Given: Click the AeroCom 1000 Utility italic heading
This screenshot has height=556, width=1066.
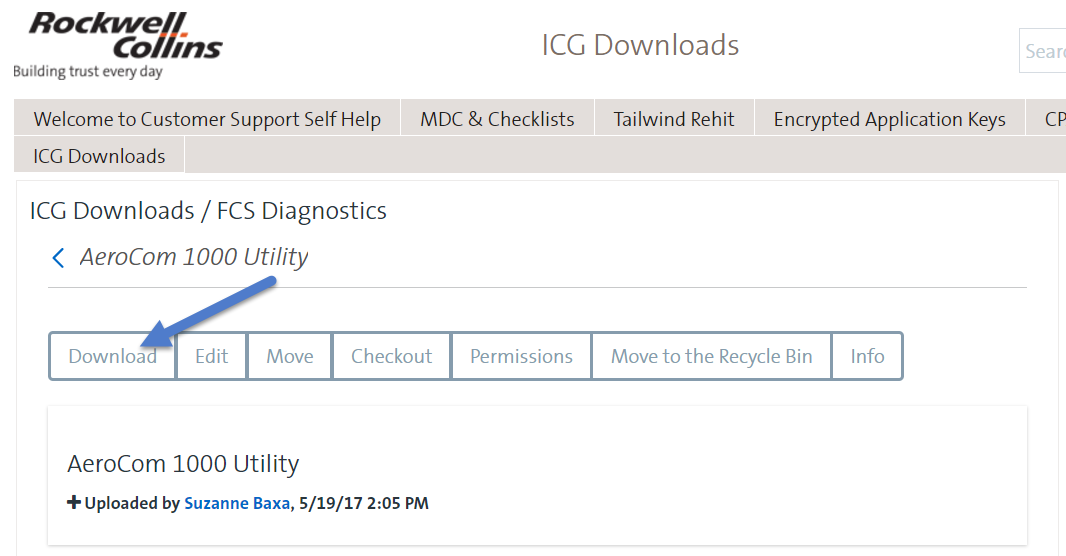Looking at the screenshot, I should tap(194, 257).
